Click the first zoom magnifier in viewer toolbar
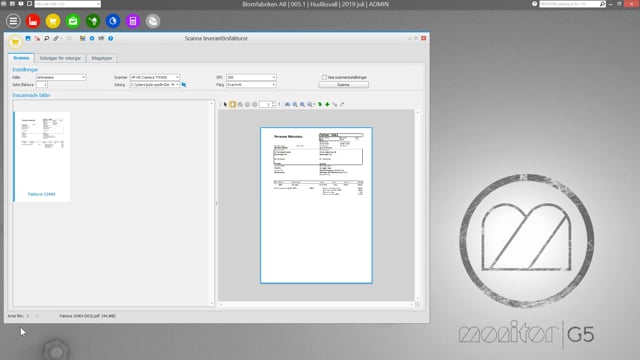Image resolution: width=640 pixels, height=360 pixels. tap(295, 104)
